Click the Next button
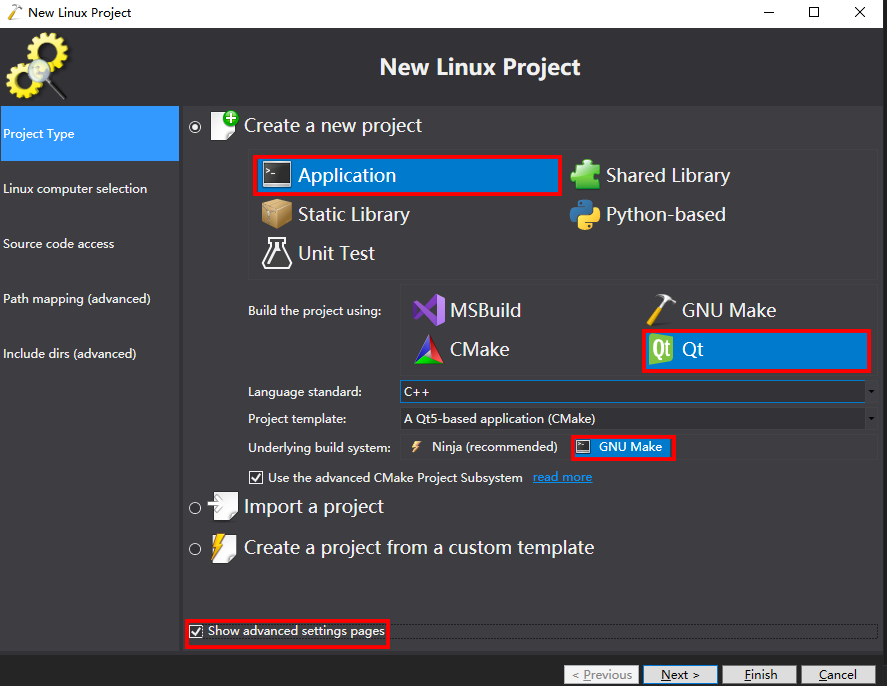 click(x=680, y=675)
